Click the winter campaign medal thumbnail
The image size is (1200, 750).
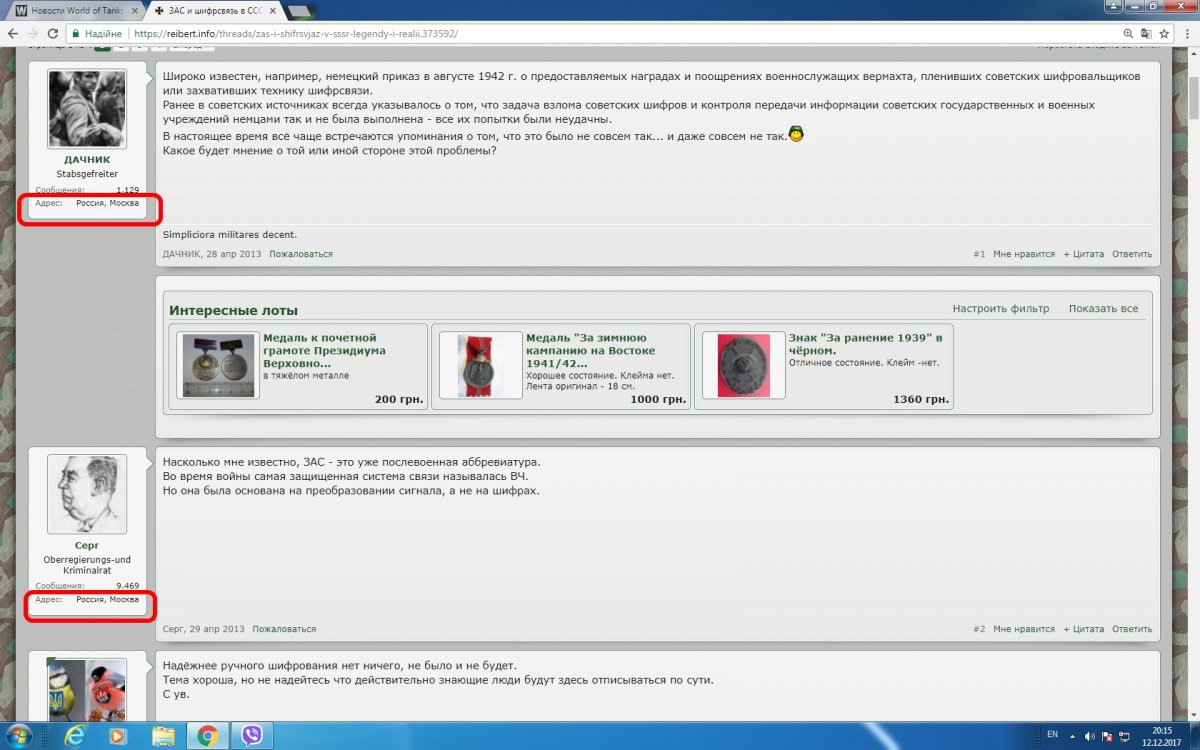point(481,366)
